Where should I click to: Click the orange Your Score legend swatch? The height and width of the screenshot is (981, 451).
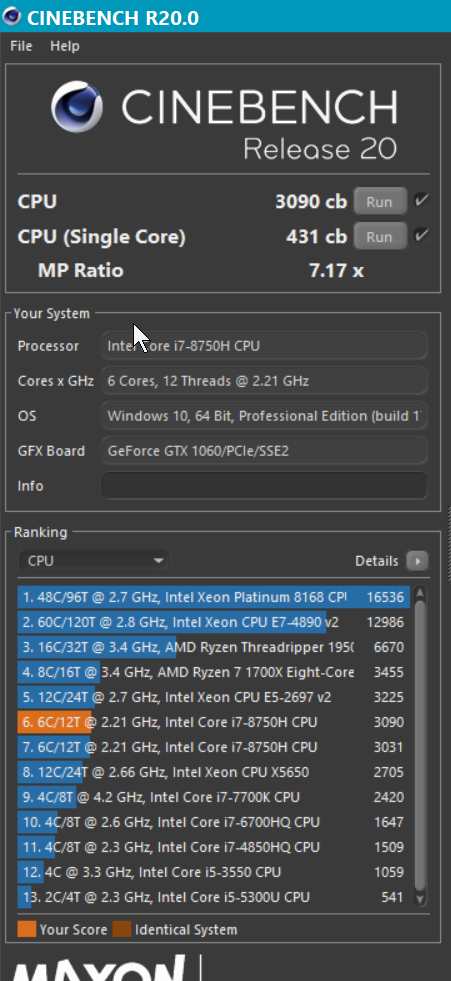pos(27,930)
